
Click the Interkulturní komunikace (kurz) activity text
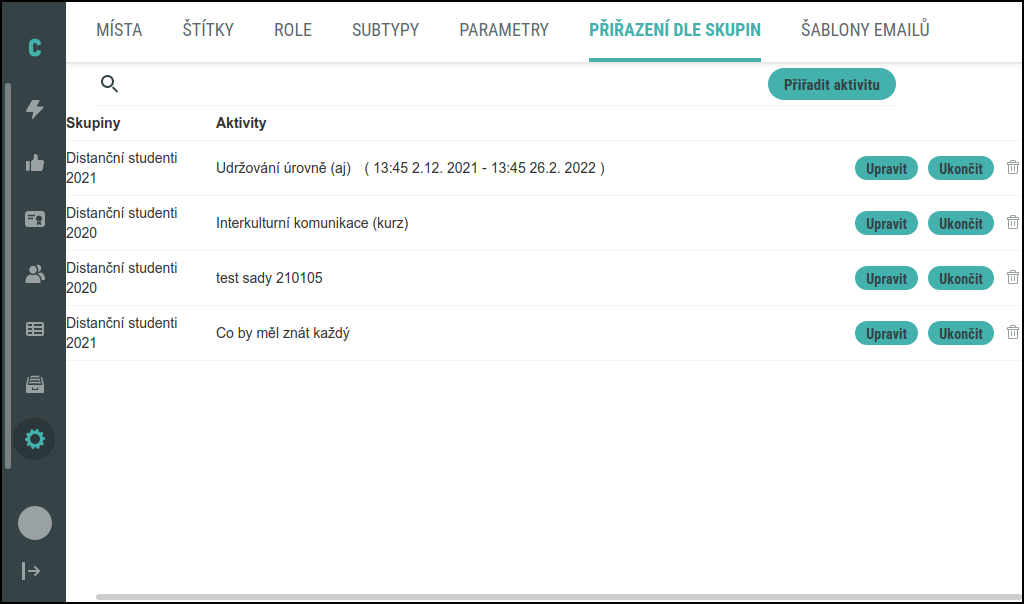[312, 223]
